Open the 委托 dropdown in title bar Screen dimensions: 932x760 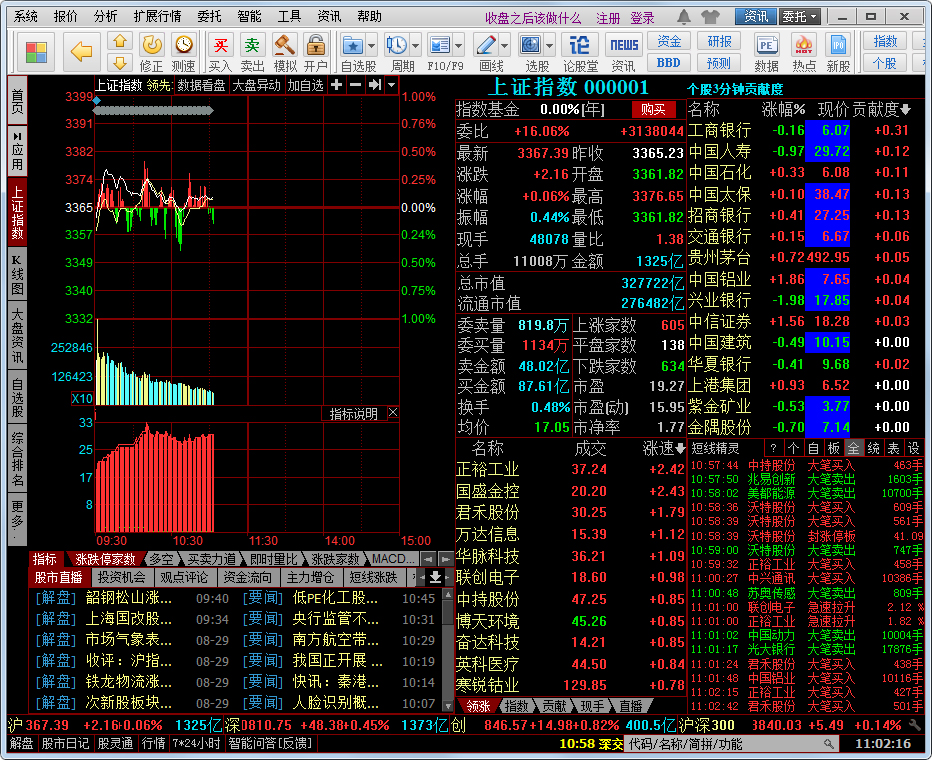[800, 17]
